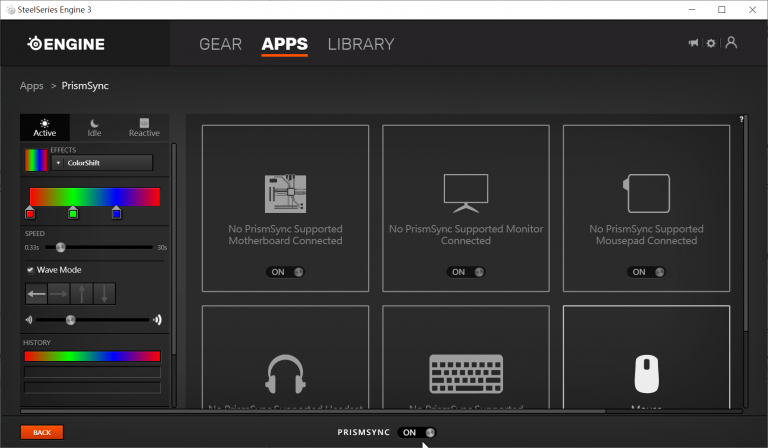Close the SteelSeries Engine 3 window
The width and height of the screenshot is (768, 448).
[752, 9]
